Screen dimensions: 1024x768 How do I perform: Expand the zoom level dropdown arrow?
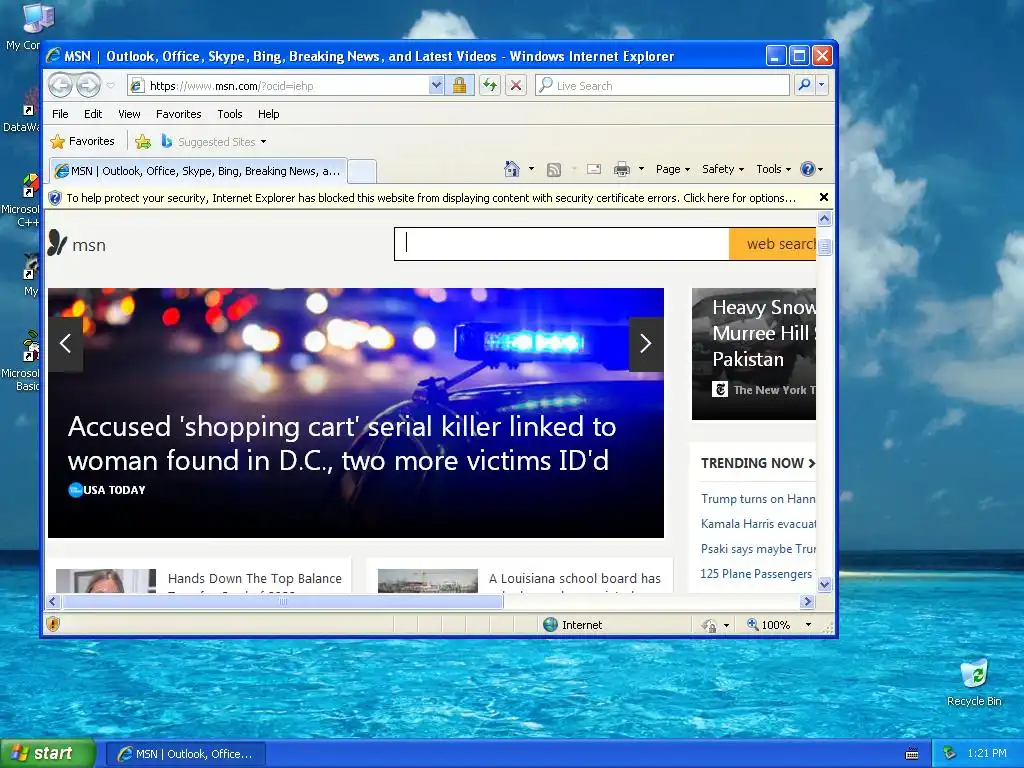[x=808, y=625]
